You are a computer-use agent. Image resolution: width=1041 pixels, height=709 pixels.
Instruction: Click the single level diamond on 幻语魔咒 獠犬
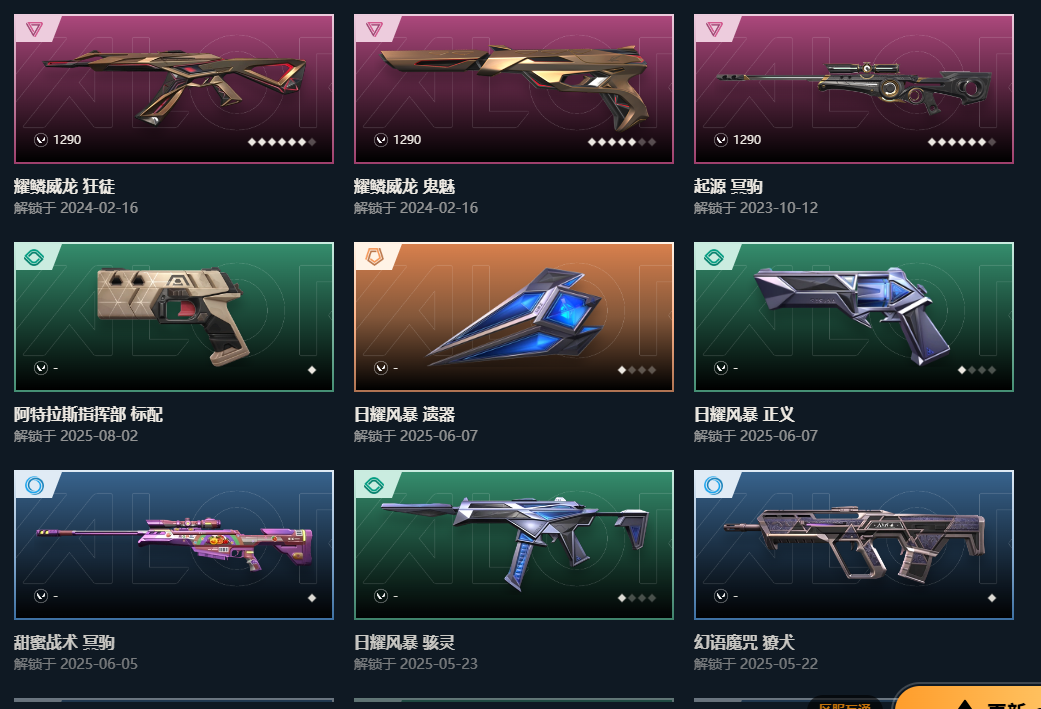(992, 598)
